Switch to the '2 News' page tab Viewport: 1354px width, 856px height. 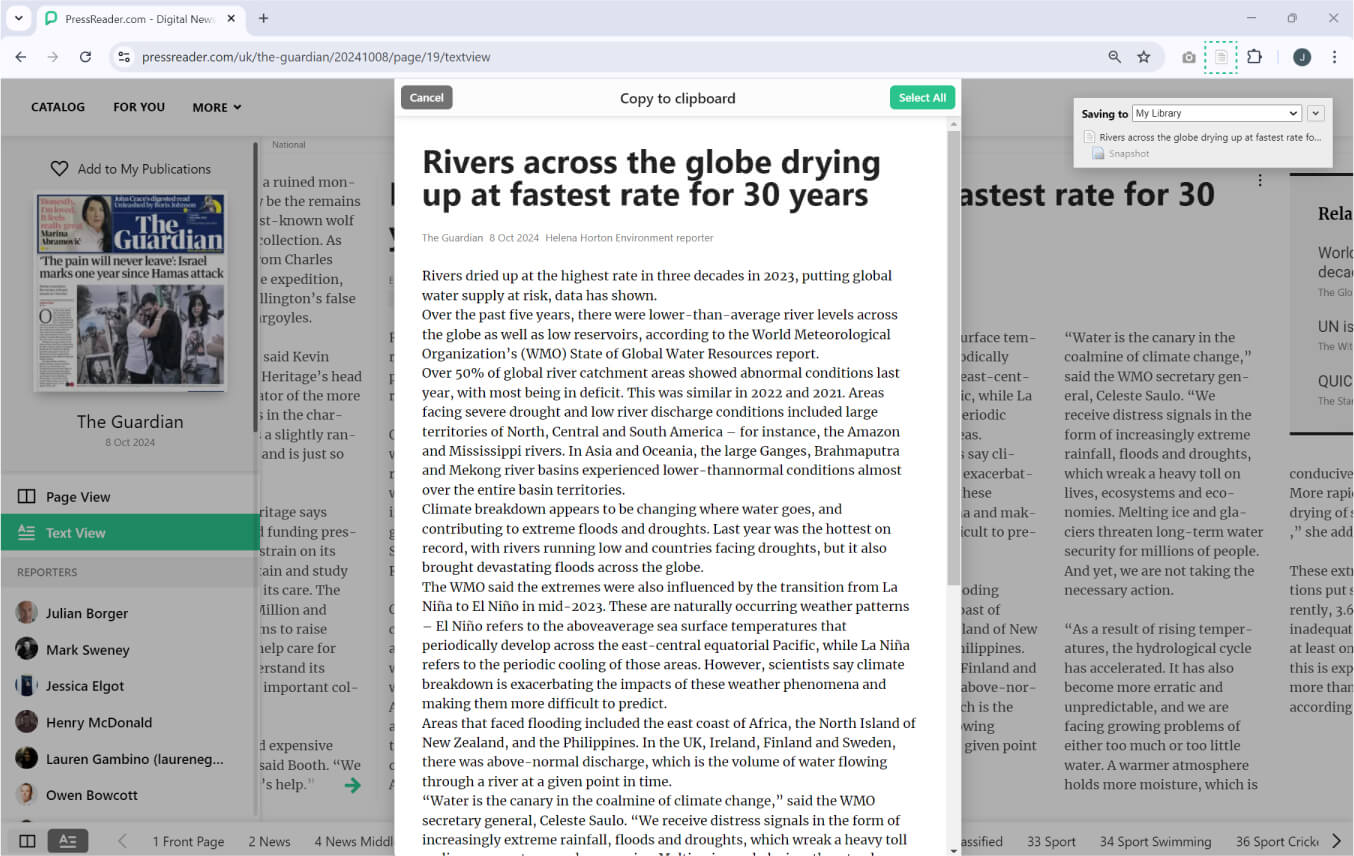pos(268,841)
